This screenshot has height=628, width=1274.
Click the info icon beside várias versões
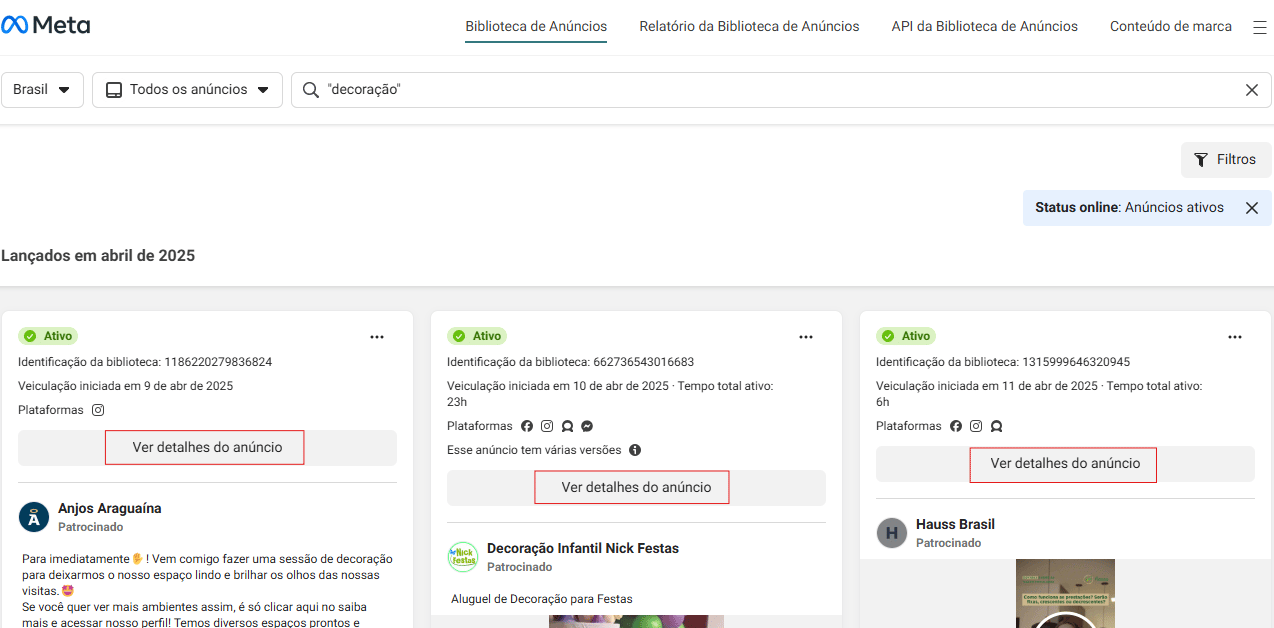pos(635,450)
